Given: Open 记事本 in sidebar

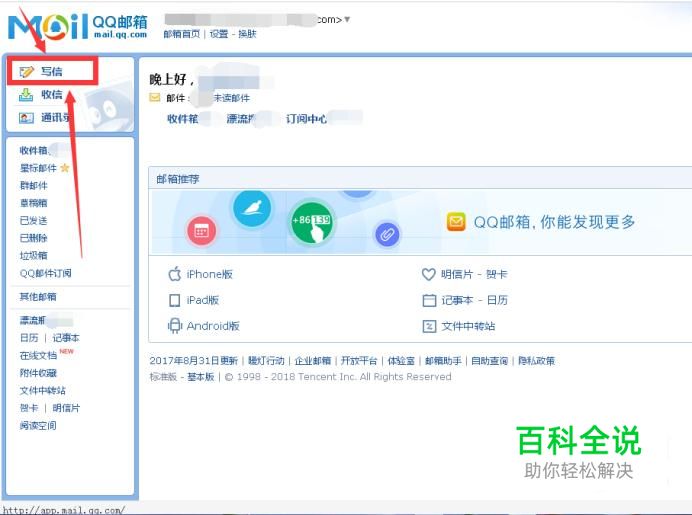Looking at the screenshot, I should point(66,338).
